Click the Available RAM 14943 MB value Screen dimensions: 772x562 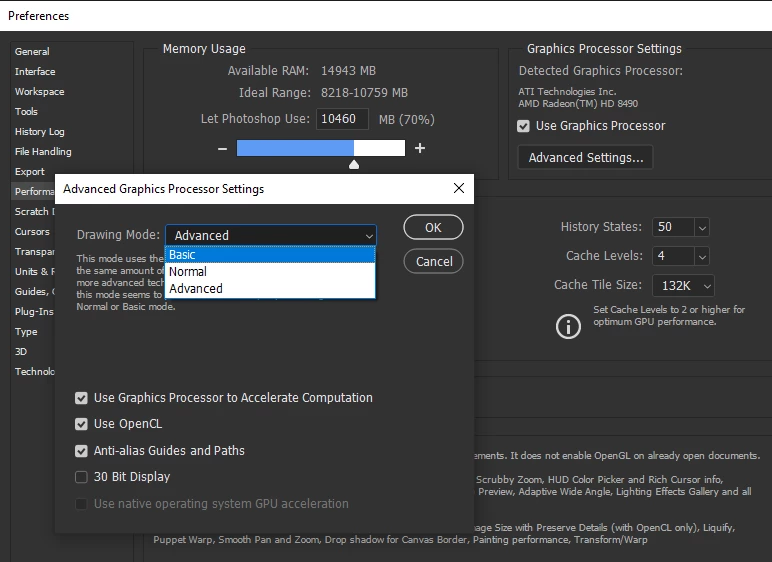click(348, 71)
